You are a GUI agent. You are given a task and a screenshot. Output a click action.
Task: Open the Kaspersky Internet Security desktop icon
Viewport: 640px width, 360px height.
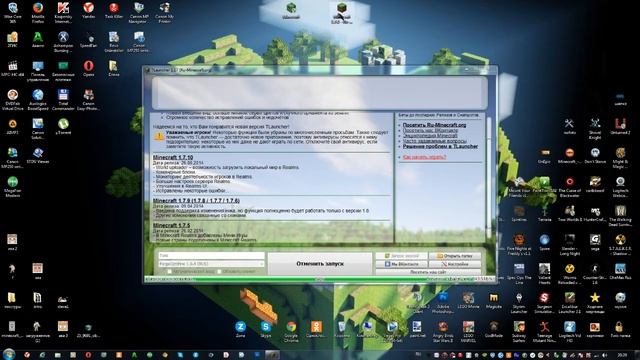63,11
